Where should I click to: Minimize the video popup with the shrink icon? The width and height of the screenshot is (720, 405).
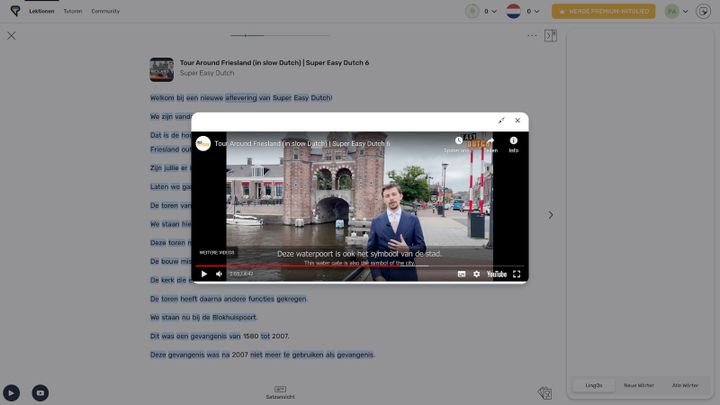pyautogui.click(x=501, y=120)
